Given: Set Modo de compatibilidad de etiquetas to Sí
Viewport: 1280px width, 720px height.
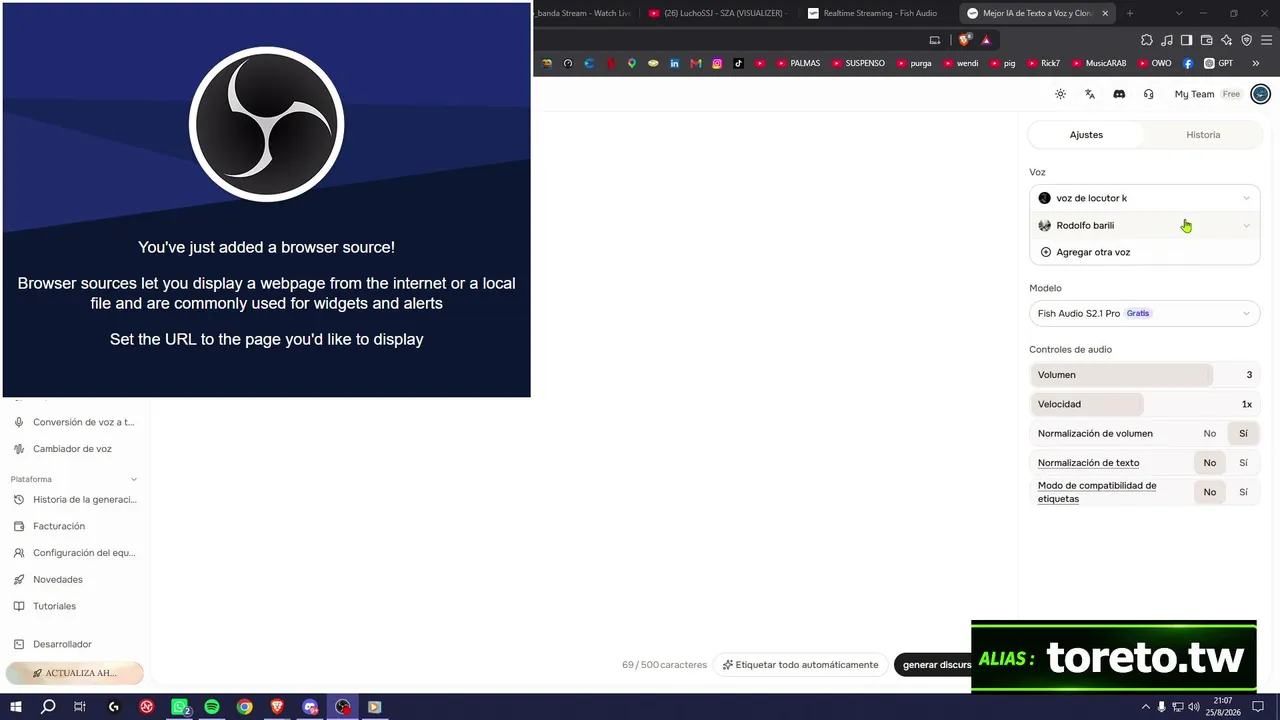Looking at the screenshot, I should (1243, 492).
